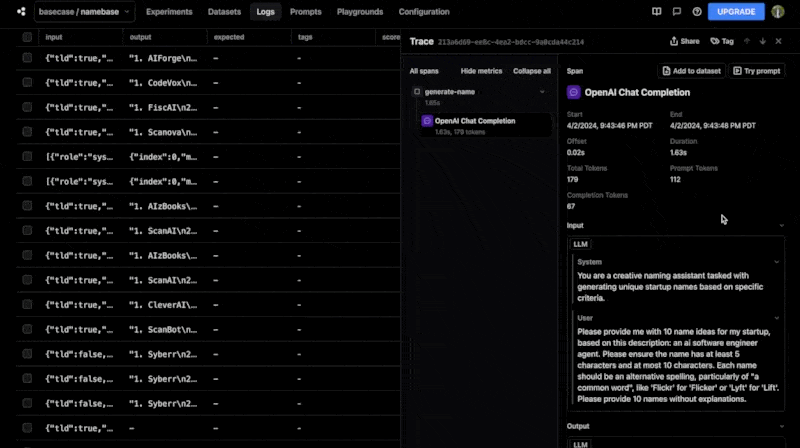This screenshot has height=448, width=800.
Task: Collapse the generate-name span chevron
Action: coord(542,92)
